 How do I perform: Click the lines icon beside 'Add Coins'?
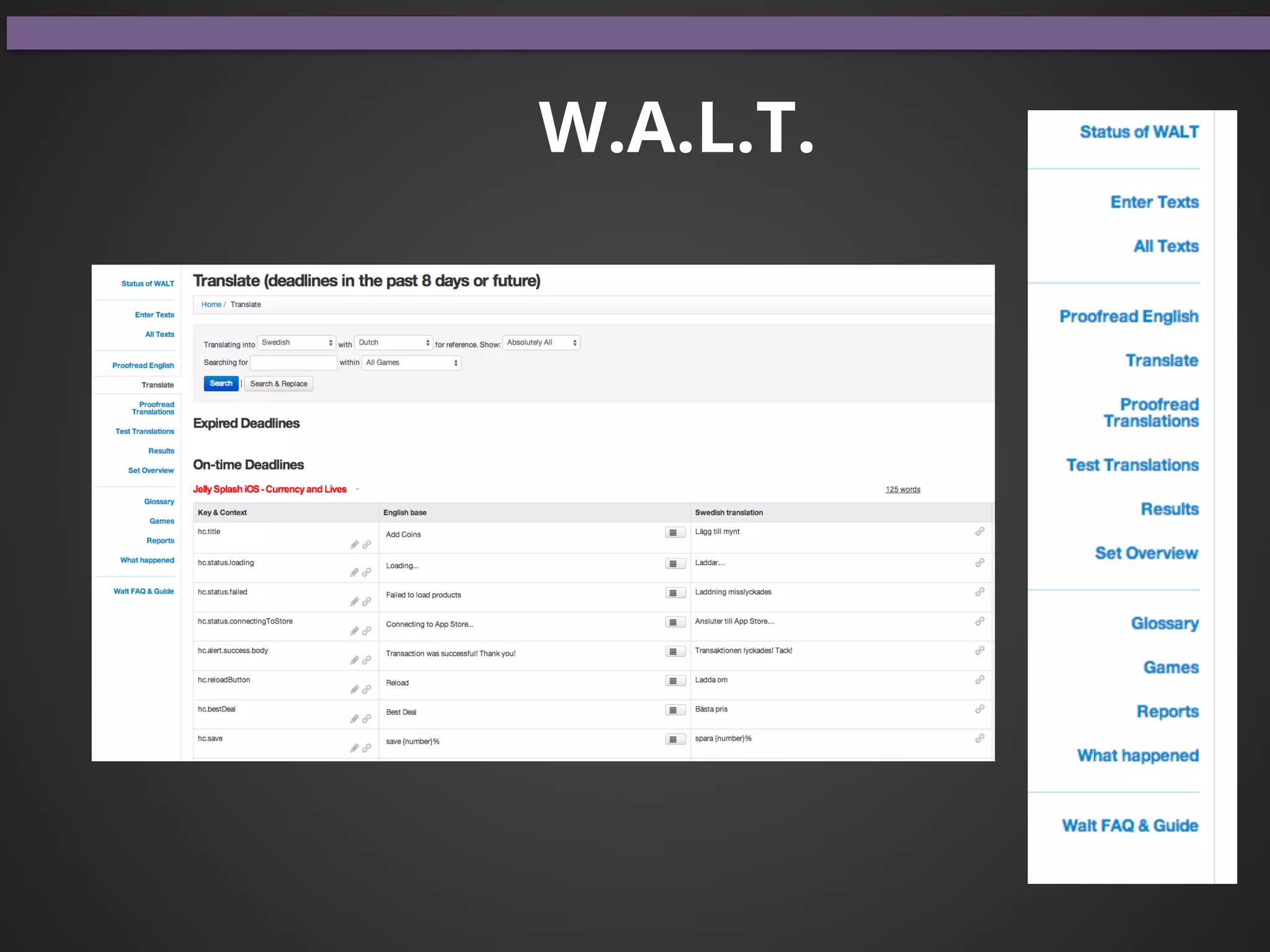click(675, 532)
